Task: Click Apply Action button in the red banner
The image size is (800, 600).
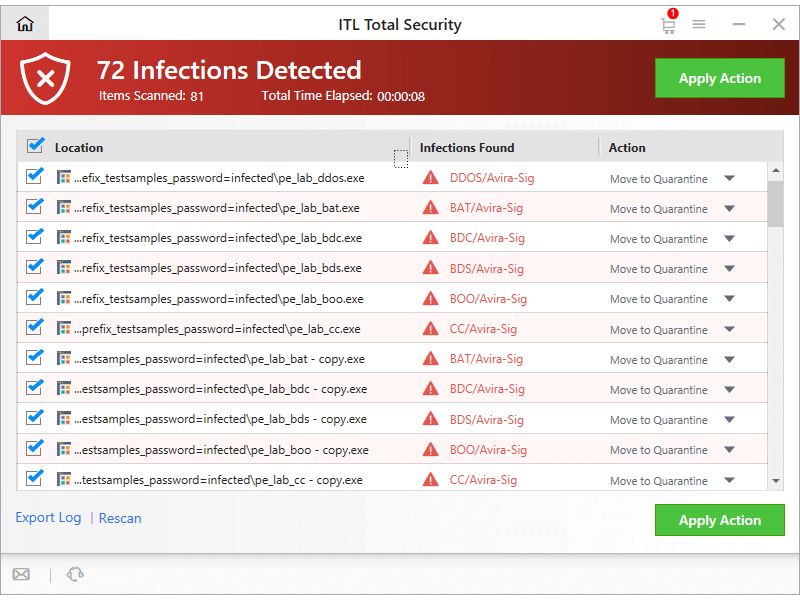Action: point(719,78)
